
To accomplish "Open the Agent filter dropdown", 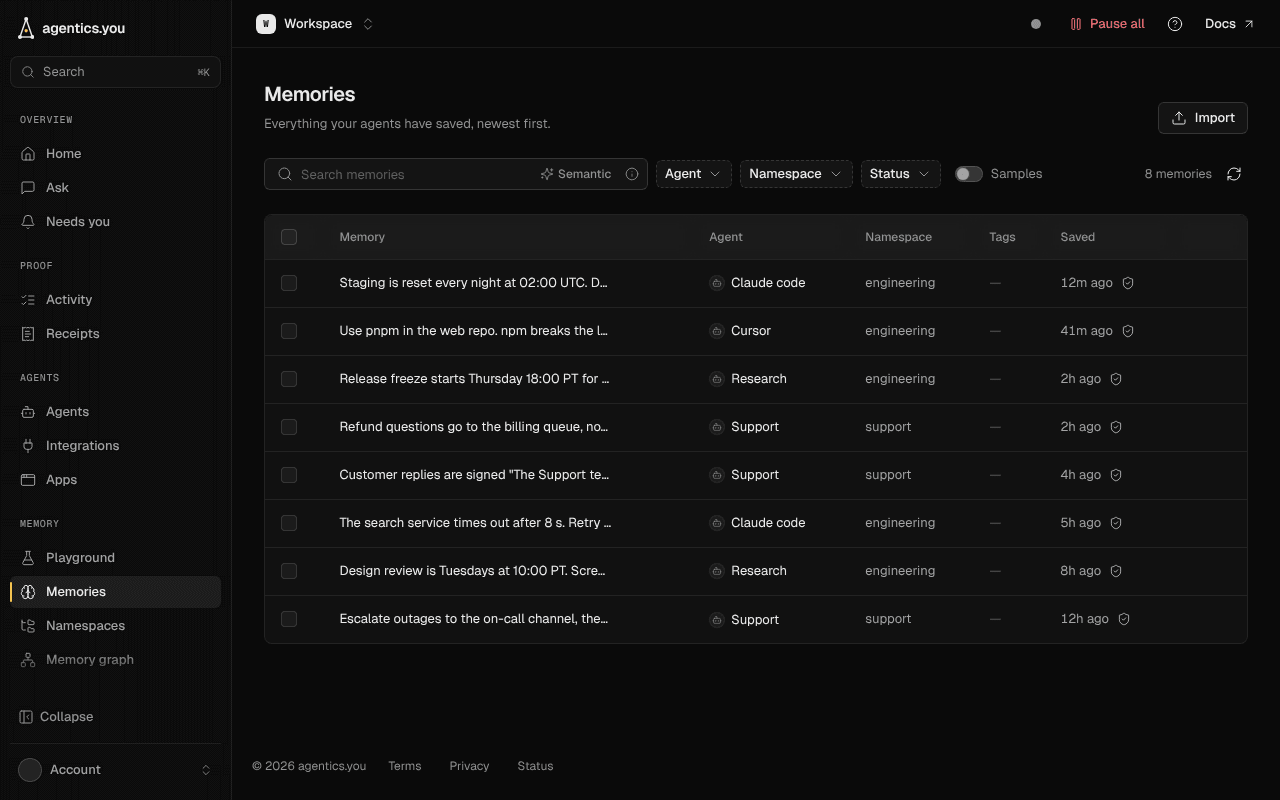I will click(x=693, y=174).
